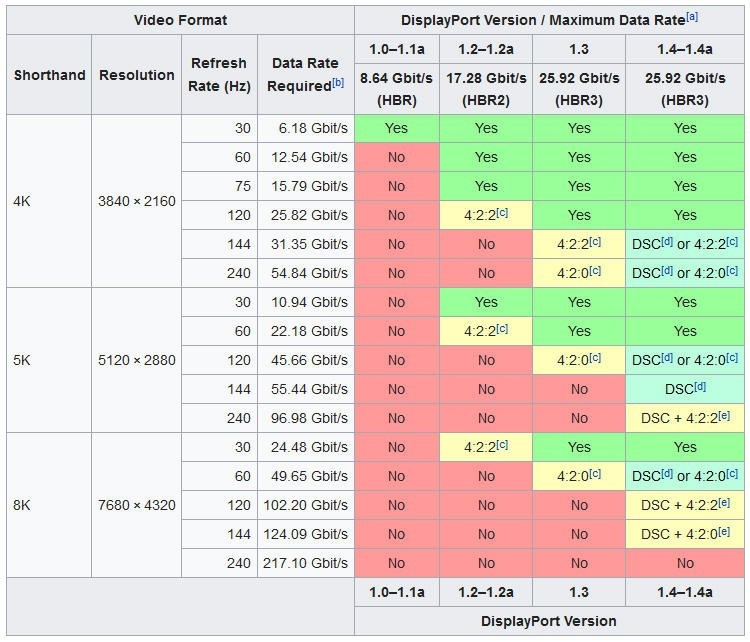
Task: Click footnote [d] in 5K 120 Hz row
Action: point(667,358)
